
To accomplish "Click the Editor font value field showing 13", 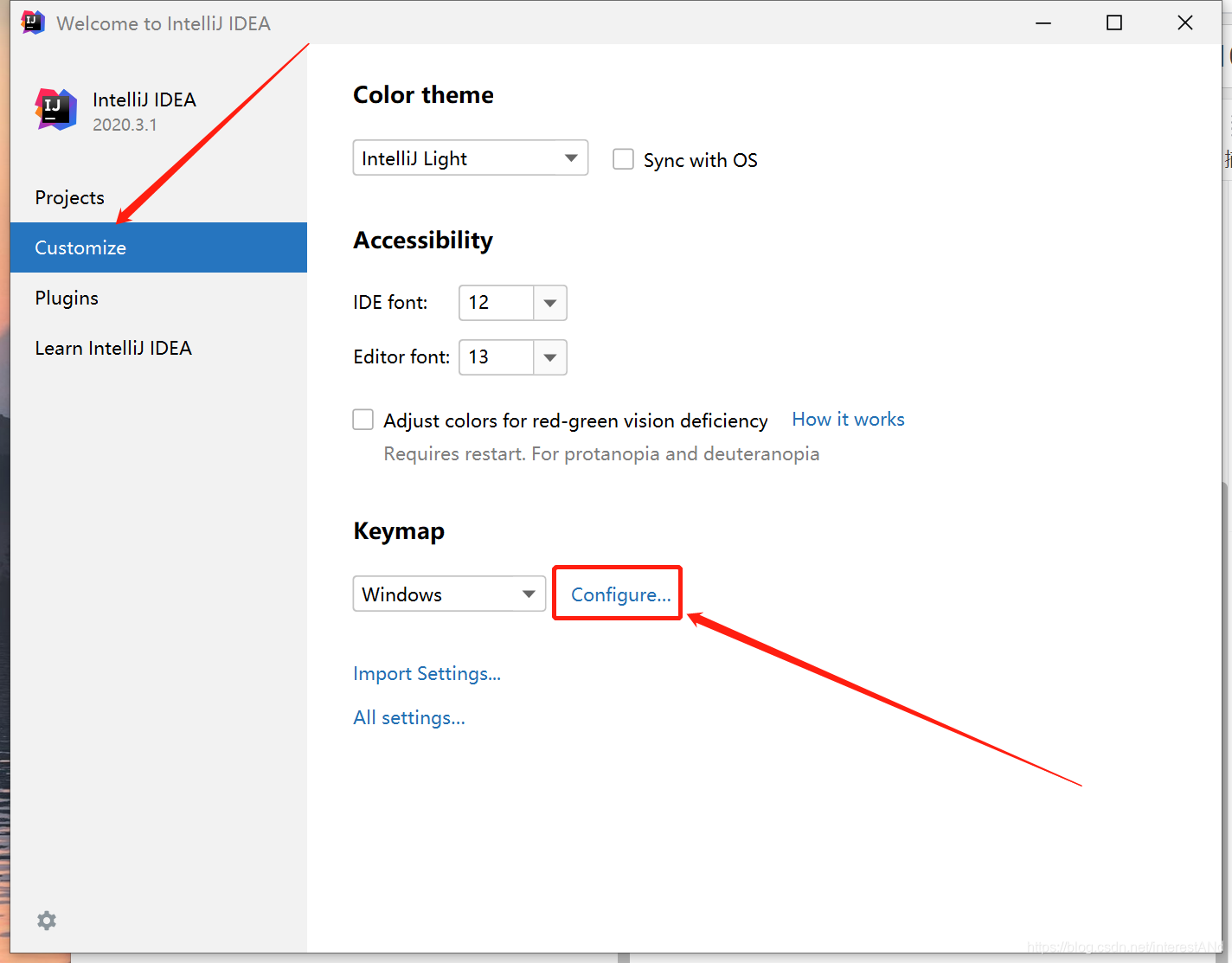I will click(x=496, y=357).
